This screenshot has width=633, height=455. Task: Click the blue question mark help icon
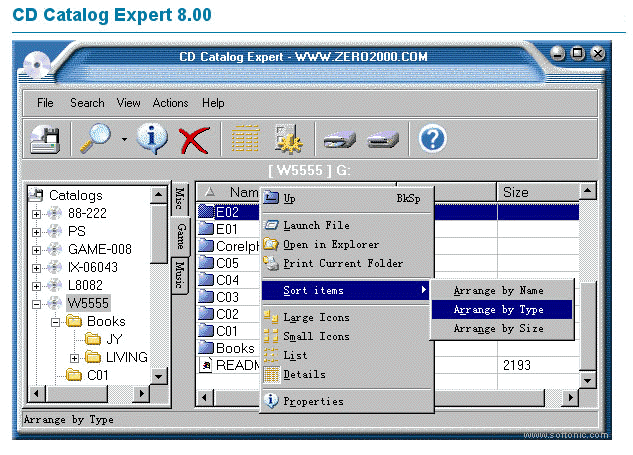[432, 139]
